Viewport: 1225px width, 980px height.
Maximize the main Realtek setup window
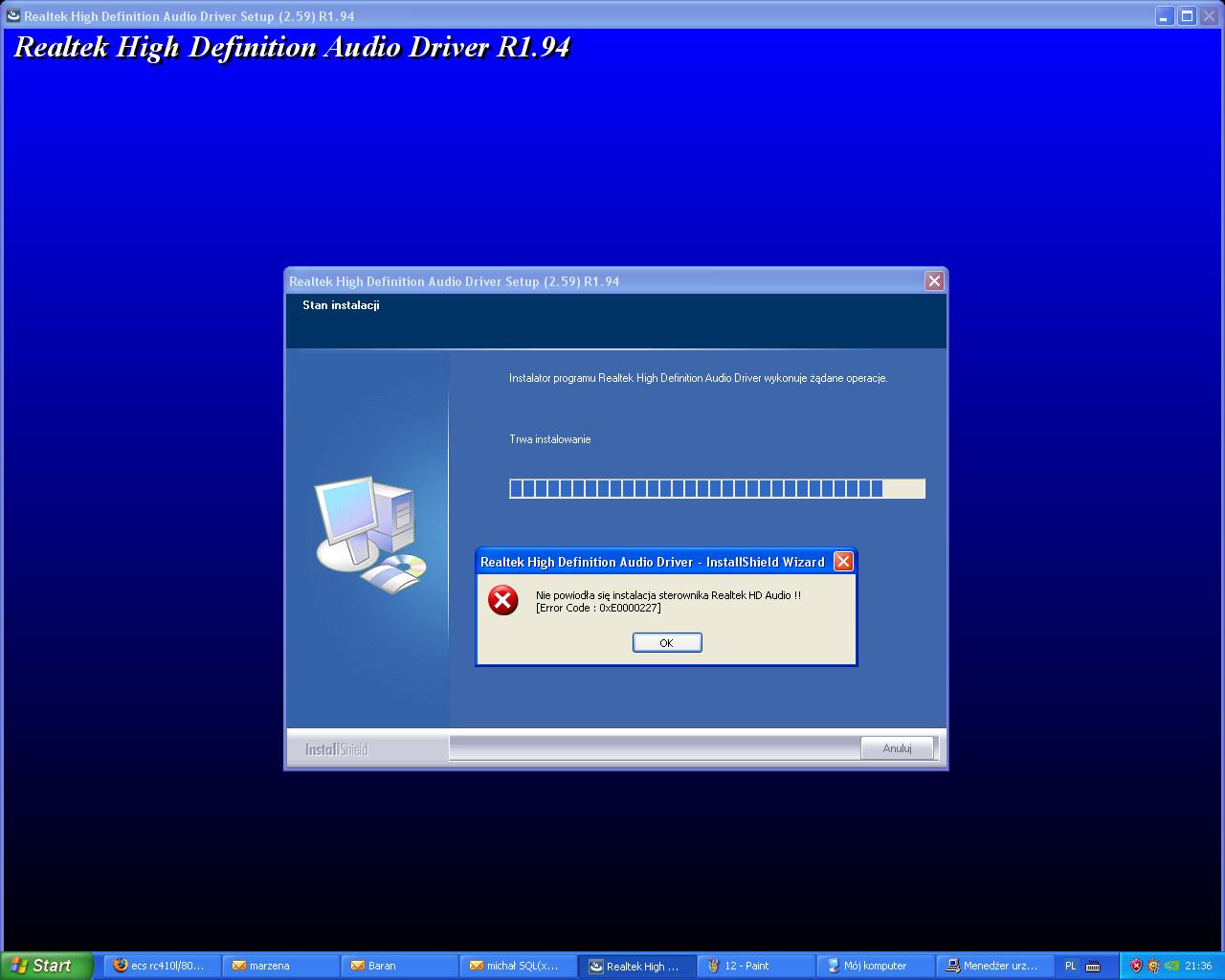[1187, 16]
